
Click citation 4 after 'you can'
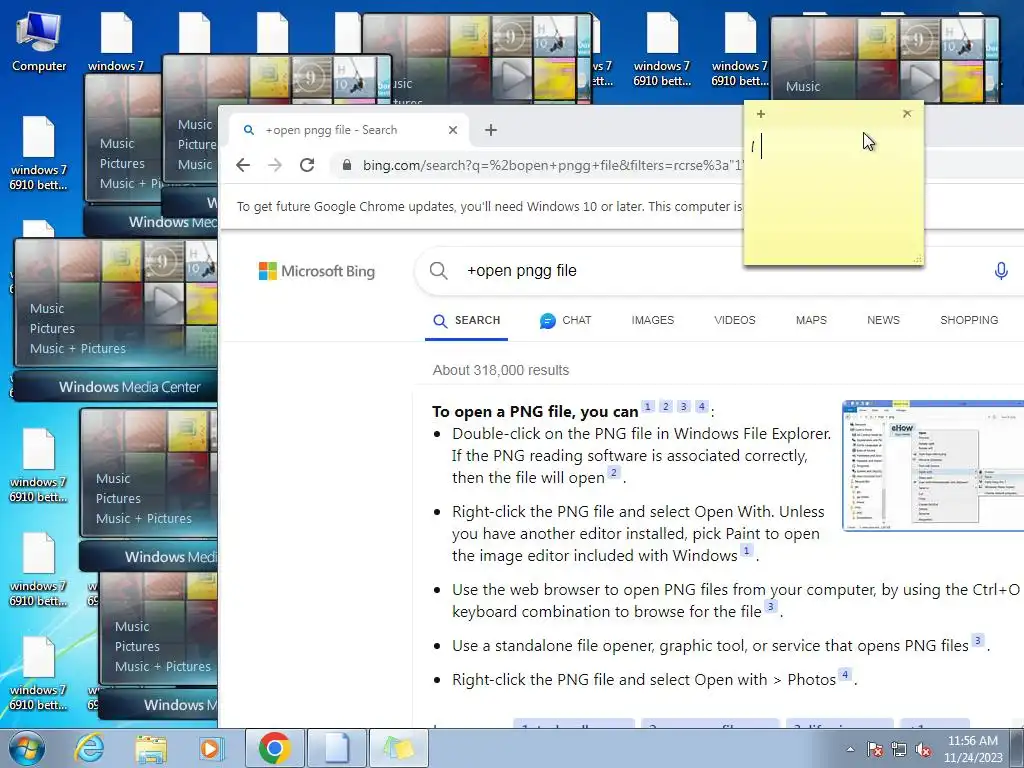[x=701, y=407]
